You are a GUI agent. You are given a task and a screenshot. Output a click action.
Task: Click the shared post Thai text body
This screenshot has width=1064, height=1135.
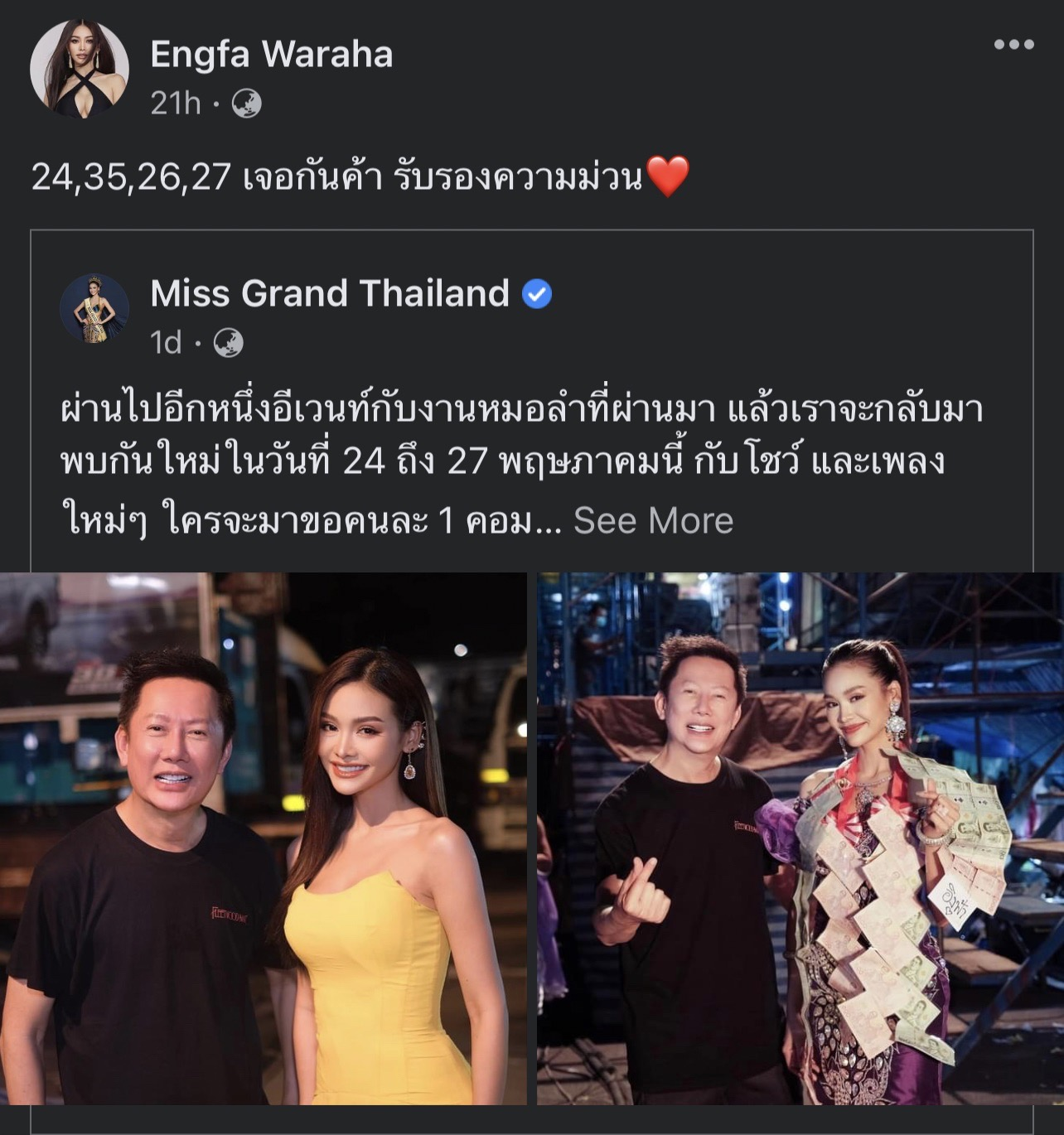pyautogui.click(x=522, y=466)
